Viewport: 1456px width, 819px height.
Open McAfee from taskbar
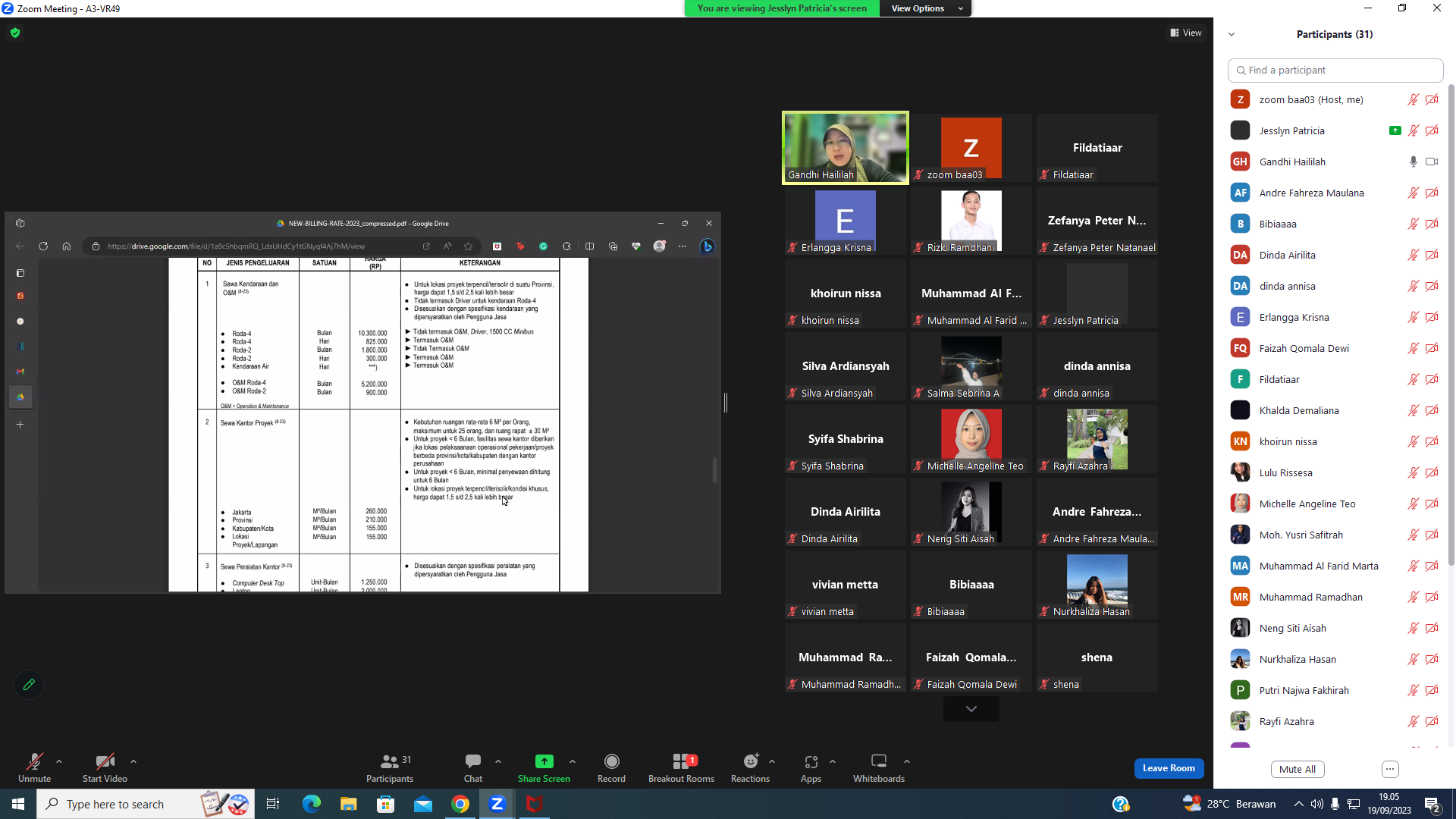[534, 804]
